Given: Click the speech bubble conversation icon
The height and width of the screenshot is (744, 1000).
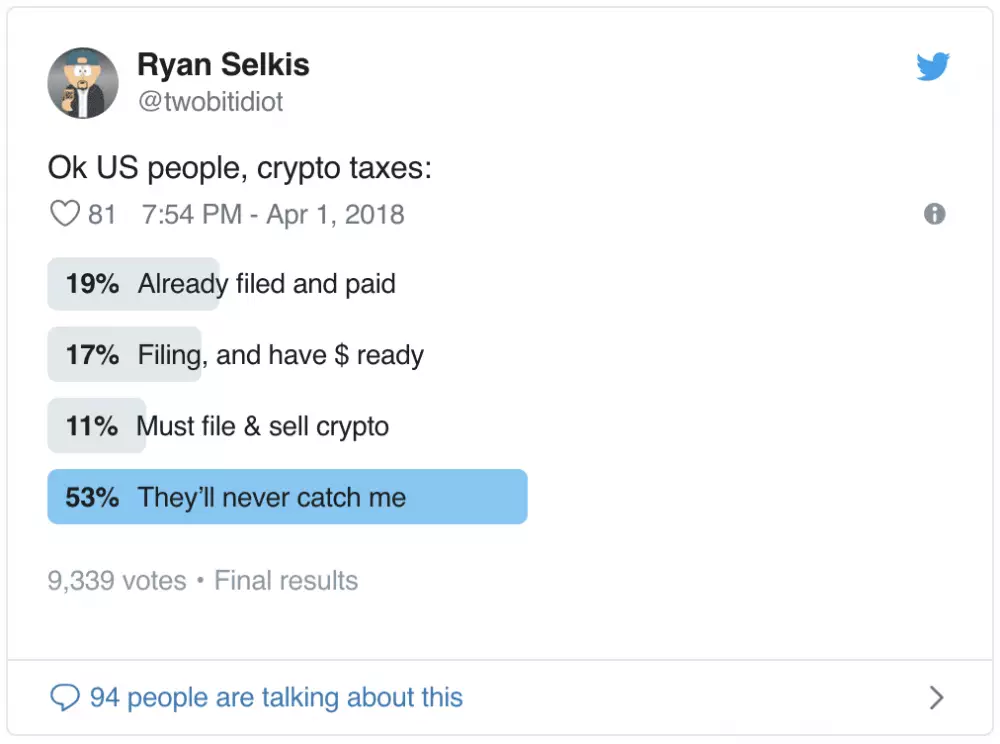Looking at the screenshot, I should click(64, 697).
